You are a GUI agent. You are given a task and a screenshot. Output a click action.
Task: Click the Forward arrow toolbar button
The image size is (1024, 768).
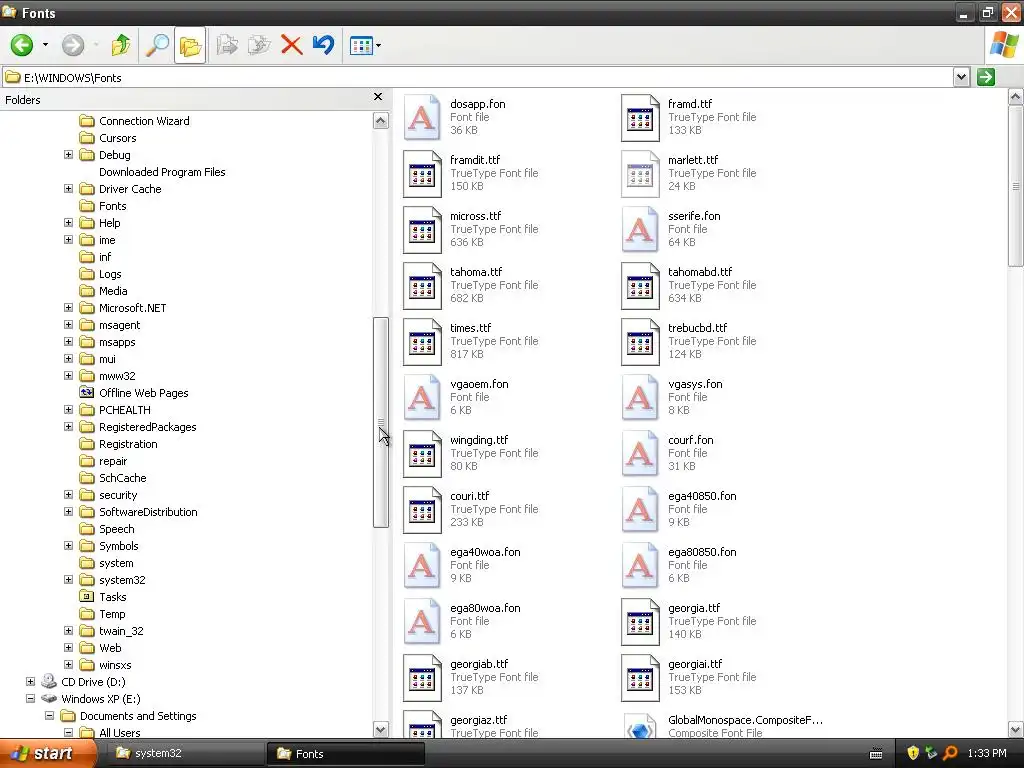[72, 45]
